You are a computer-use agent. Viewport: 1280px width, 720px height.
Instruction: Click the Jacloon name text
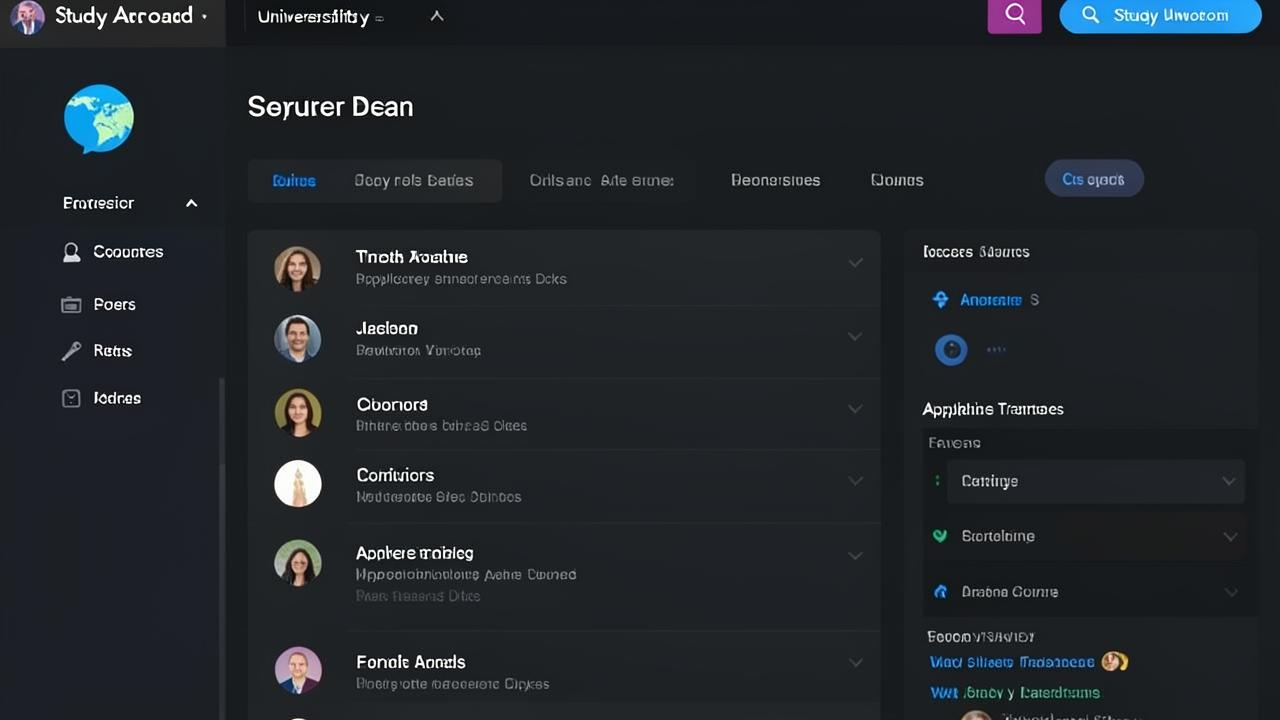pos(387,328)
